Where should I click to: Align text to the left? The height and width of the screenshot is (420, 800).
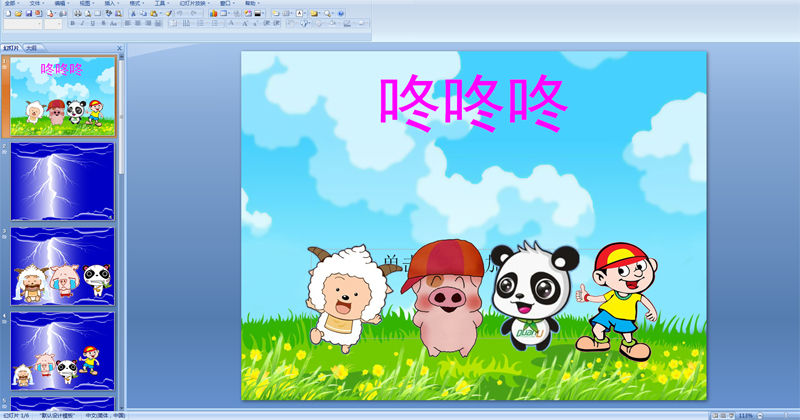128,23
